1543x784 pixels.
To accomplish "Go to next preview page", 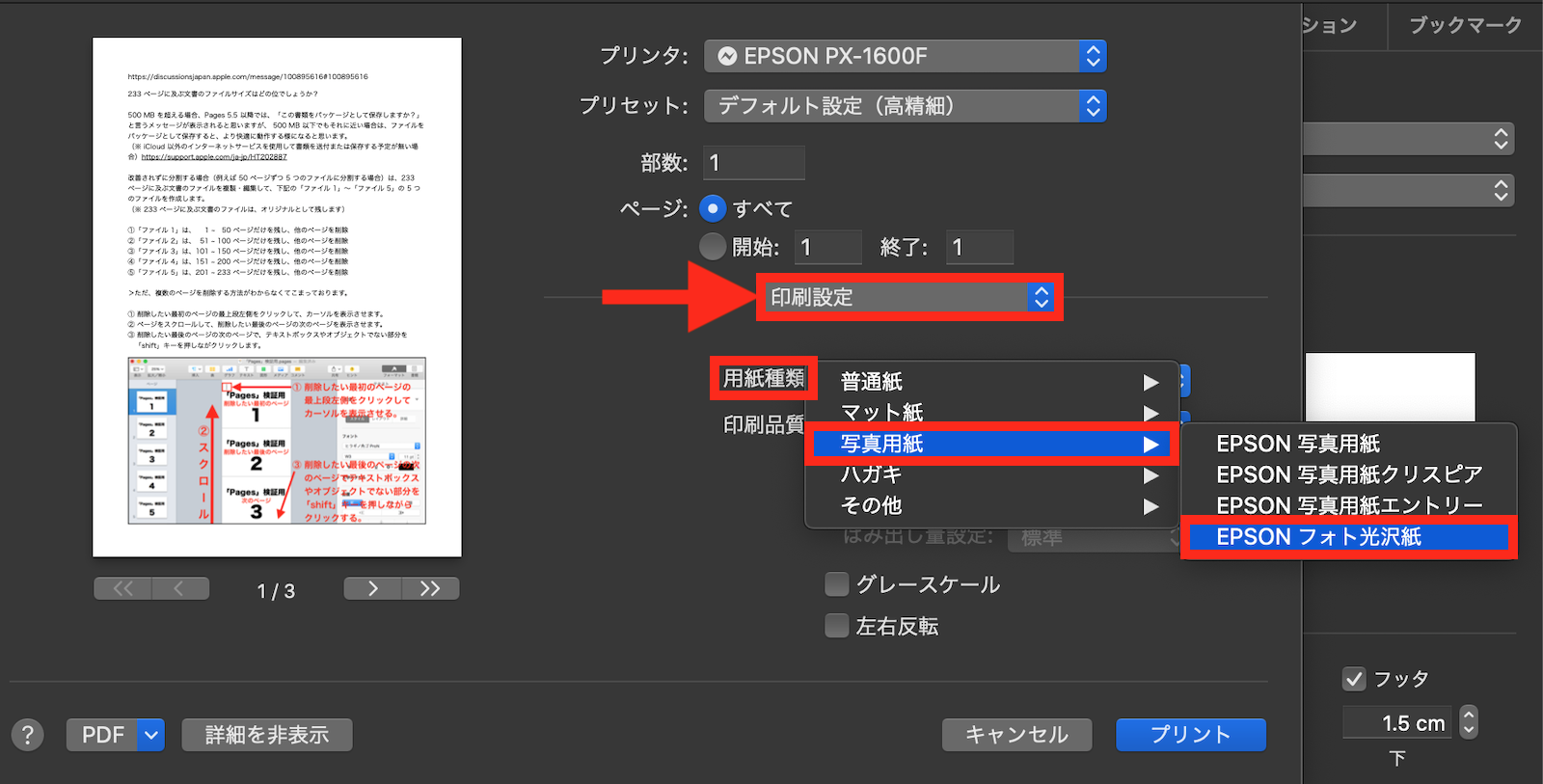I will [372, 588].
